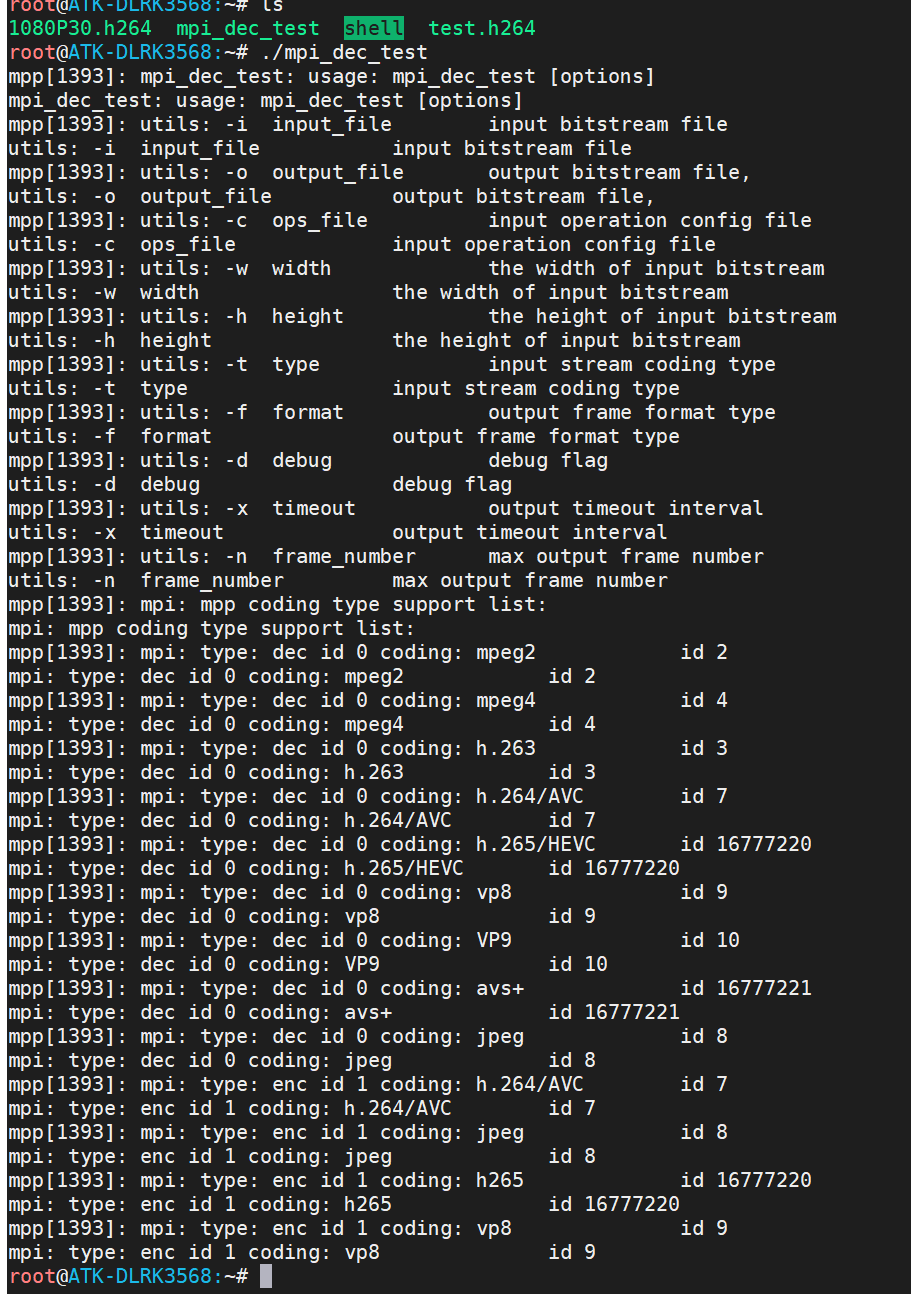This screenshot has width=911, height=1297.
Task: Click "mpeg2" on the mpp[1393] decoder line
Action: coord(506,652)
